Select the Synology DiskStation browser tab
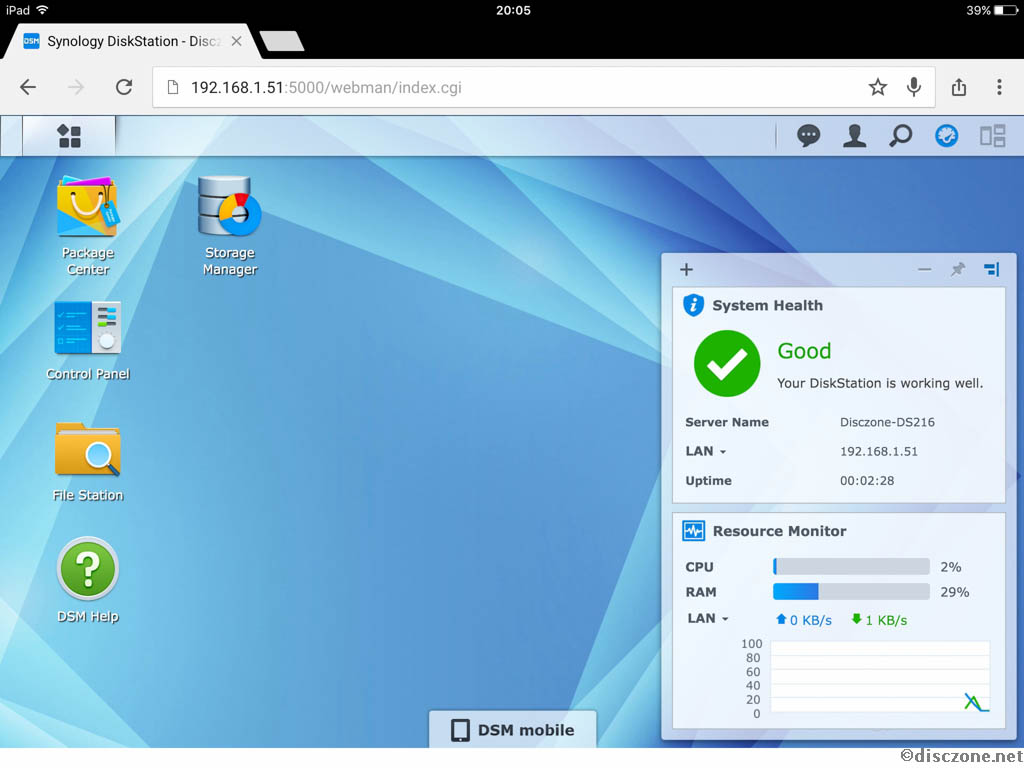The height and width of the screenshot is (768, 1024). point(133,41)
